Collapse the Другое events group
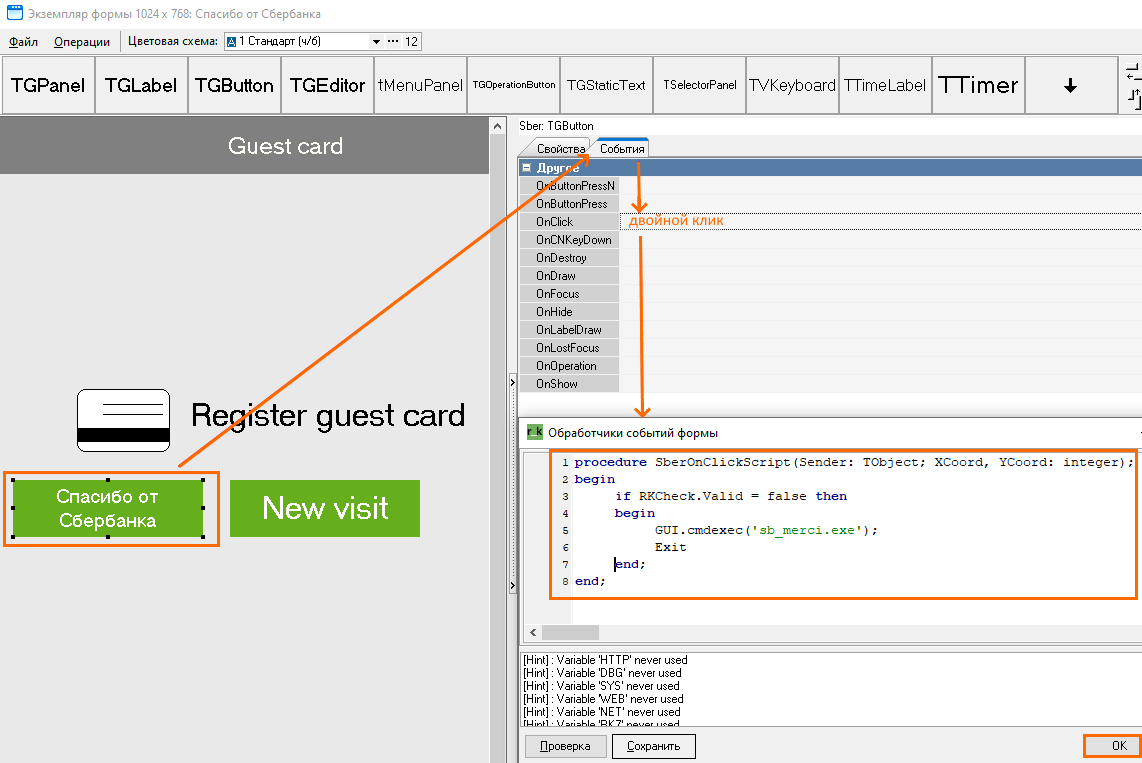Viewport: 1142px width, 763px height. coord(527,168)
